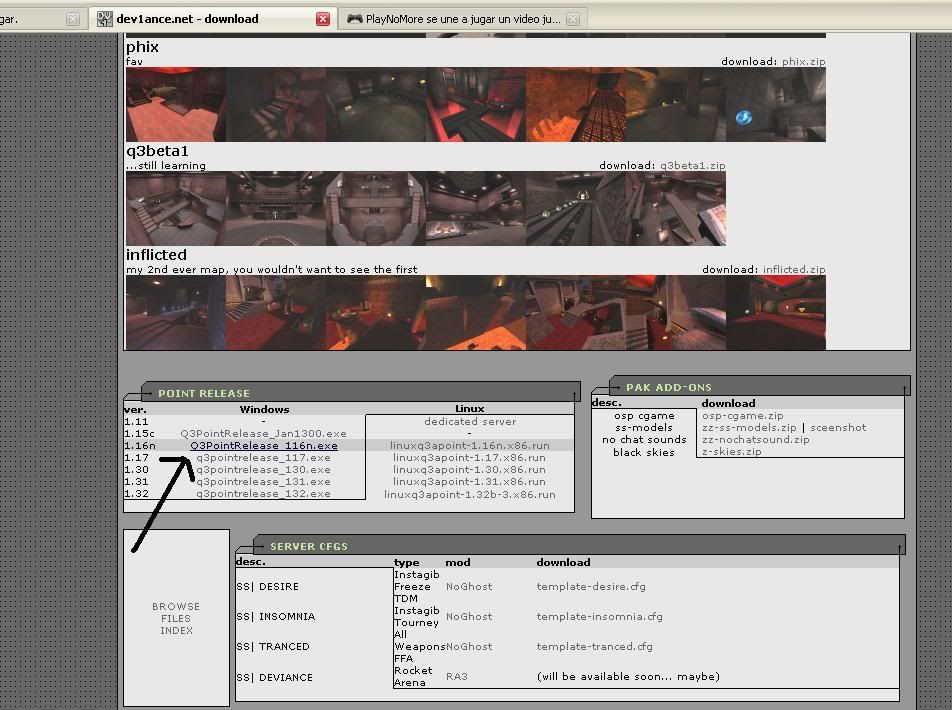
Task: Click the RA3 mod for SS| DEVIANCE
Action: (457, 677)
